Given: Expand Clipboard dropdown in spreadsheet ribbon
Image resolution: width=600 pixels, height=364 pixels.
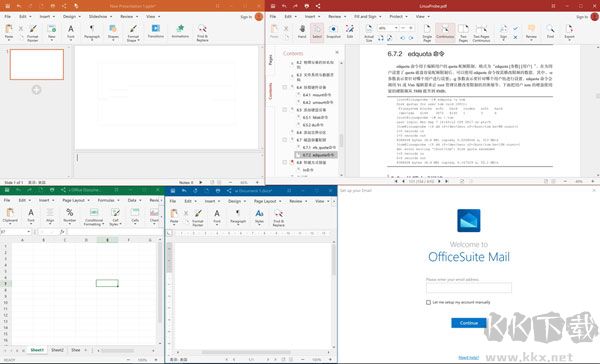Looking at the screenshot, I should pyautogui.click(x=10, y=224).
